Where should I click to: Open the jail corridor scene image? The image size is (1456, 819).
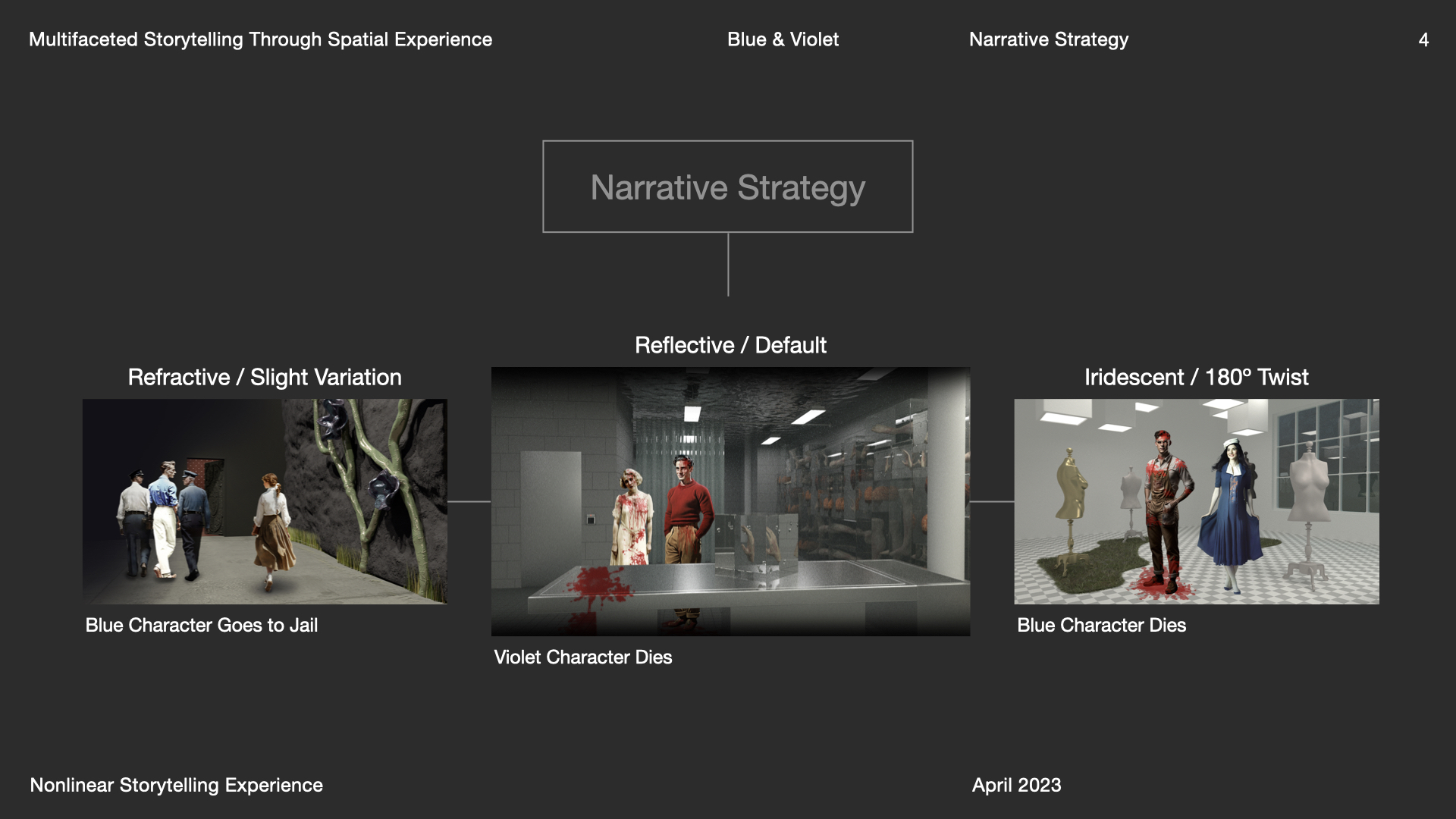coord(265,501)
